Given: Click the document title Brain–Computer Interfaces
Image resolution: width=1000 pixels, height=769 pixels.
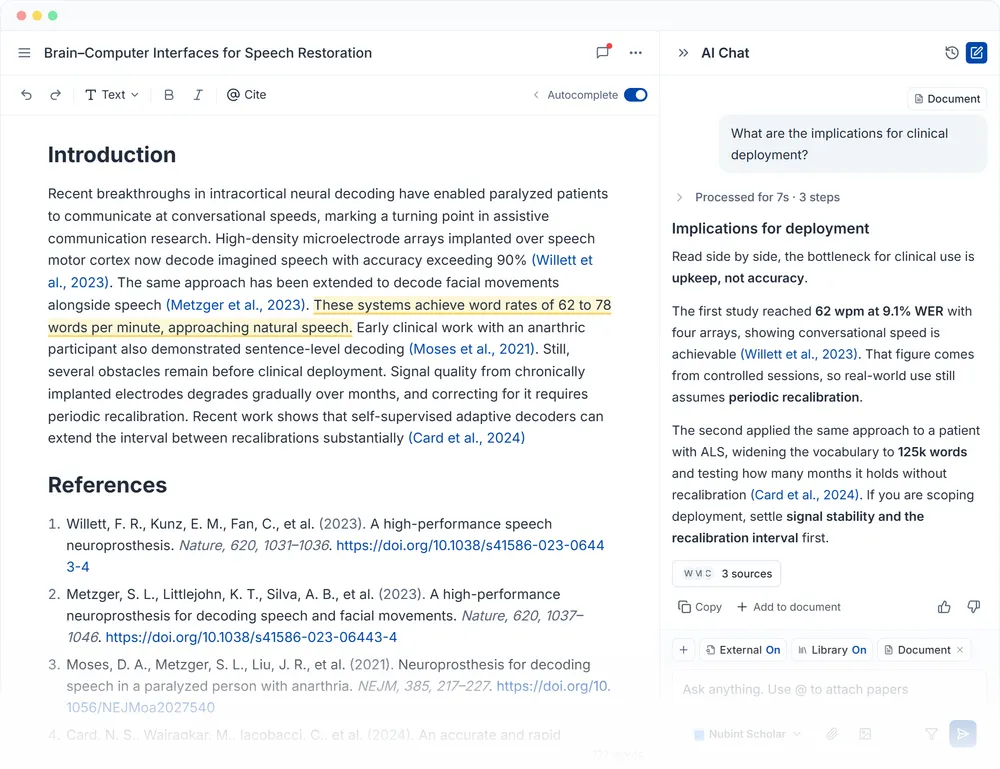Looking at the screenshot, I should [x=208, y=53].
